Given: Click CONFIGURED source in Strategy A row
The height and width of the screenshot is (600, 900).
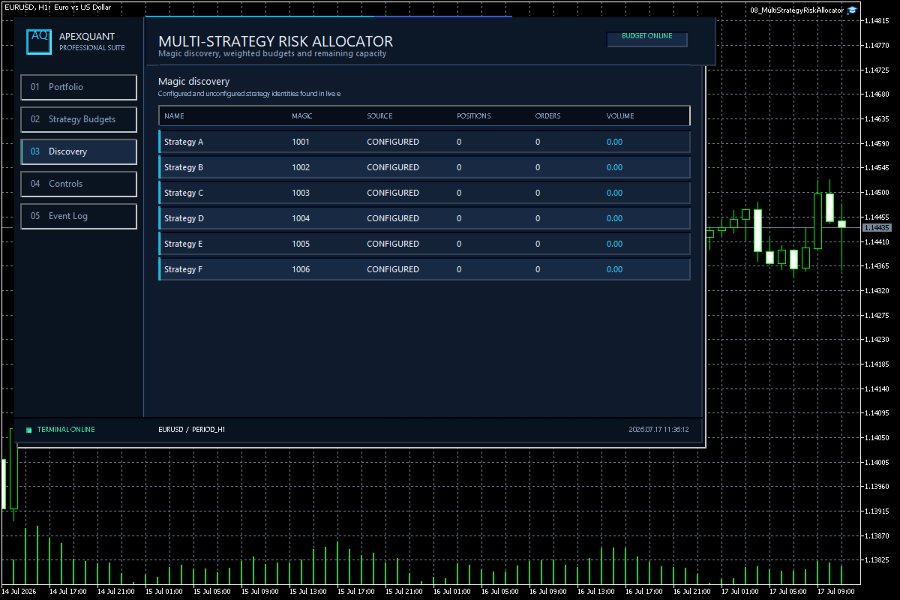Looking at the screenshot, I should tap(393, 142).
